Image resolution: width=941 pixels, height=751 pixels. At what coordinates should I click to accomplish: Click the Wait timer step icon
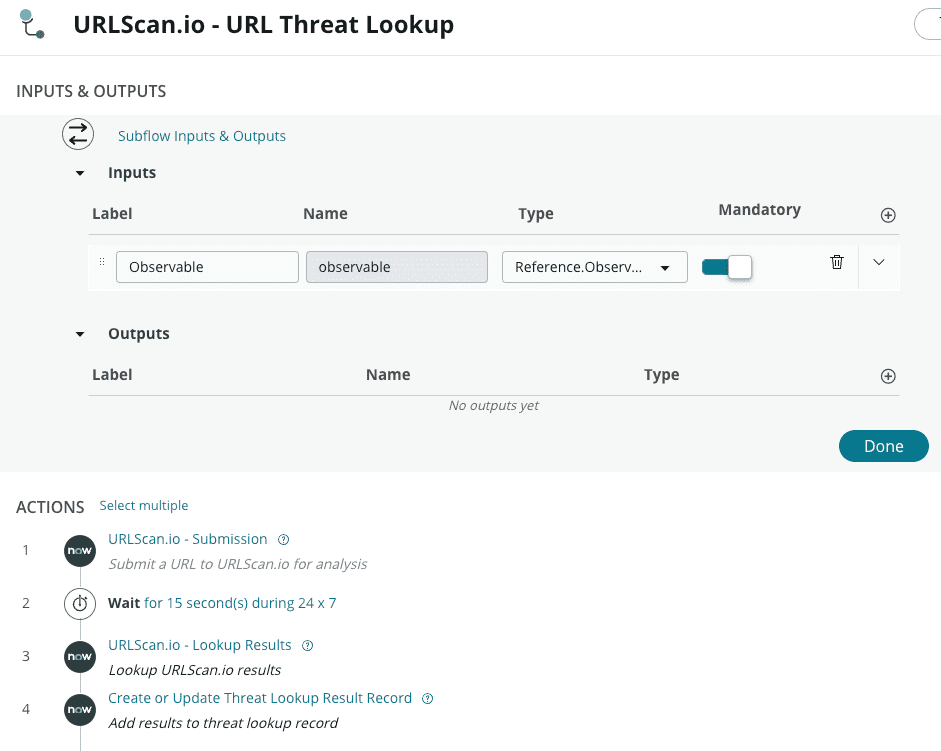click(79, 604)
